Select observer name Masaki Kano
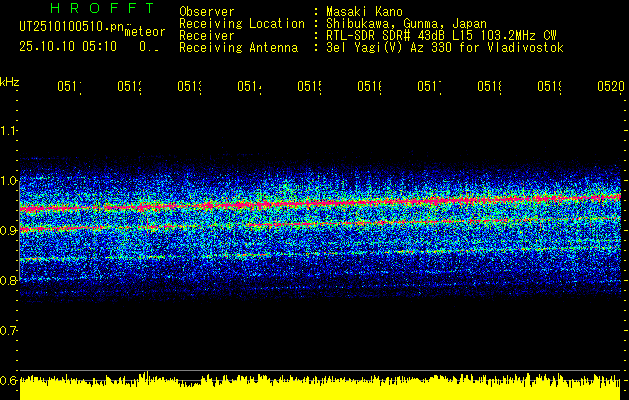This screenshot has width=629, height=400. click(x=364, y=11)
